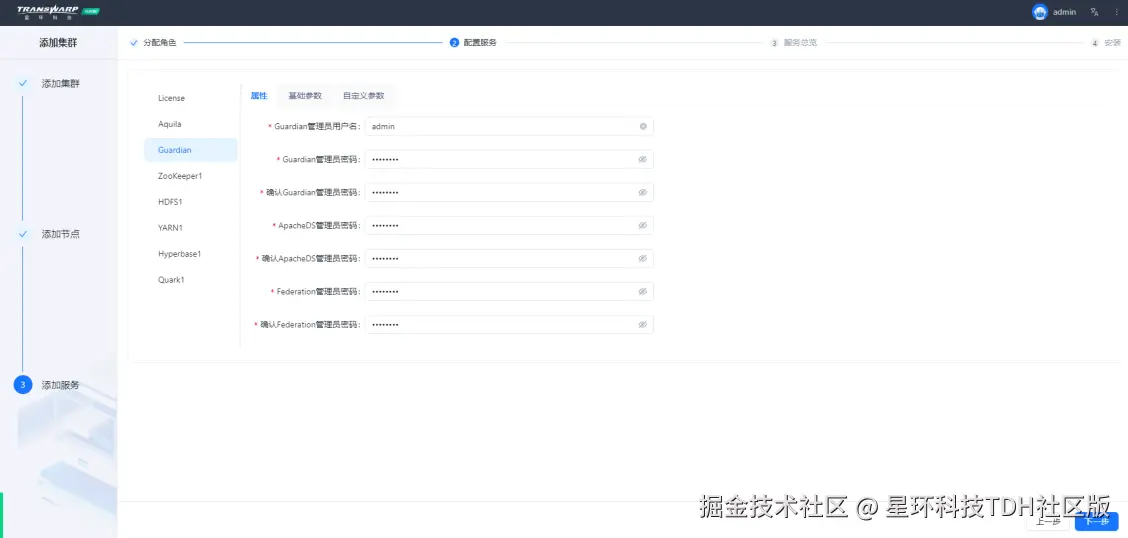Image resolution: width=1128 pixels, height=538 pixels.
Task: Select Guardian in the service list
Action: pos(191,150)
